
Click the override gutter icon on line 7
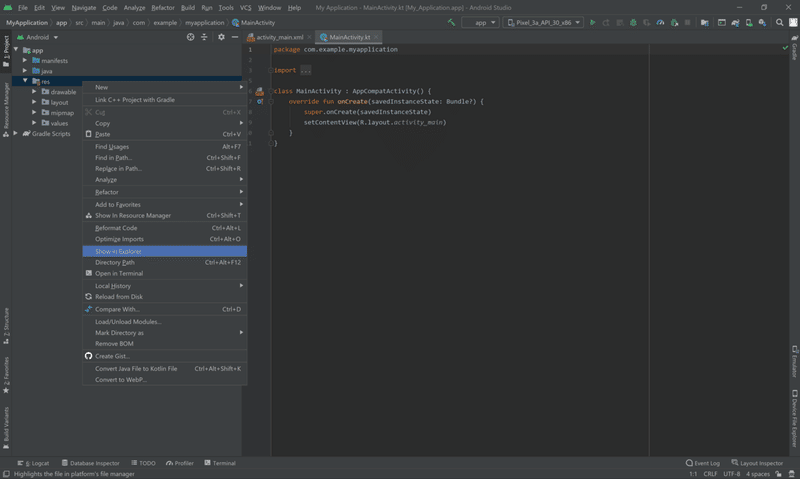tap(260, 102)
